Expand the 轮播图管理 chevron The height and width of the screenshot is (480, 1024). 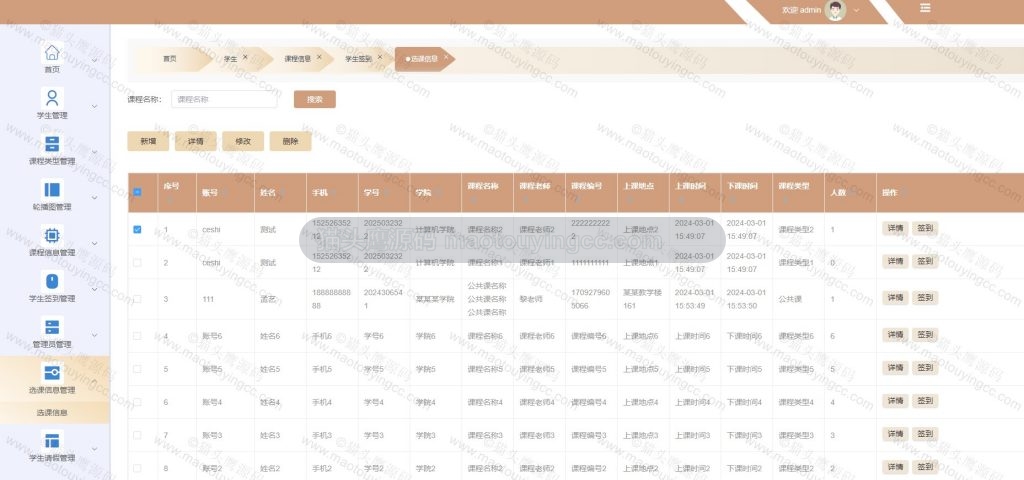(94, 198)
